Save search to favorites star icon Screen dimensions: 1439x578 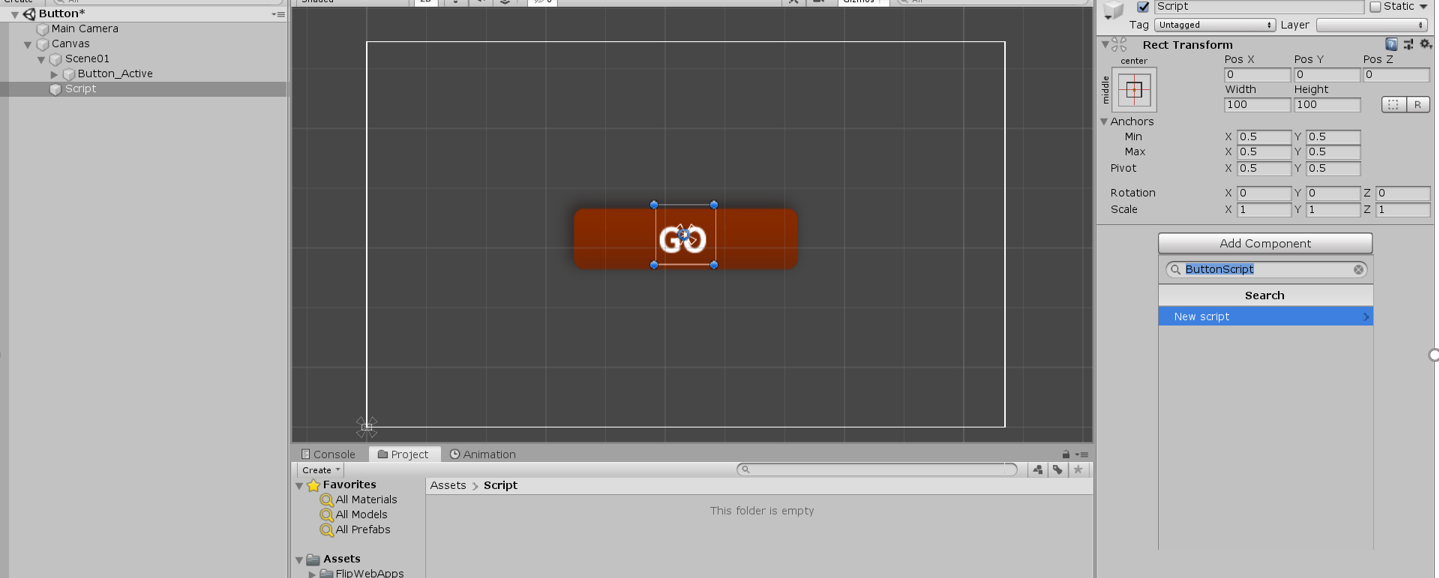(x=1078, y=470)
